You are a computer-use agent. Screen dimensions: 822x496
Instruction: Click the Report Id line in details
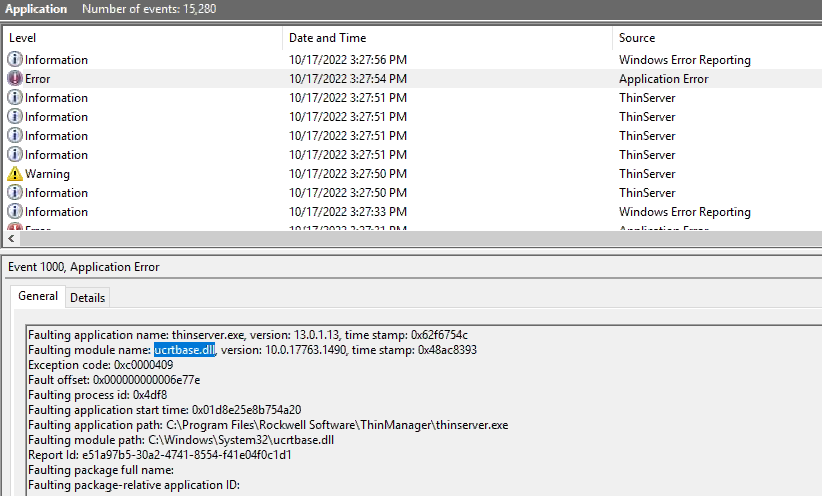[x=159, y=455]
